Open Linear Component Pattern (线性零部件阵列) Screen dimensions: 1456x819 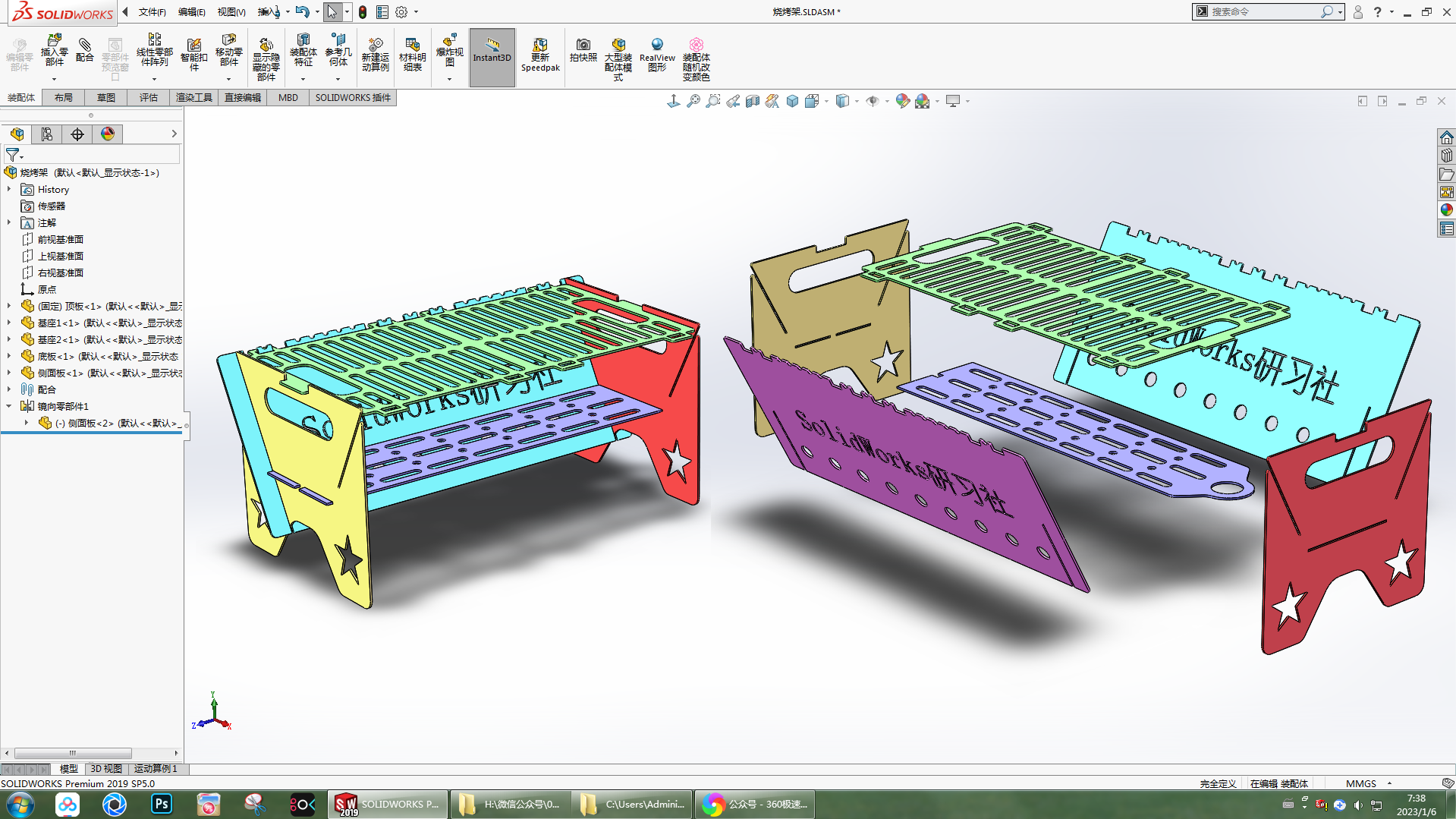click(154, 51)
